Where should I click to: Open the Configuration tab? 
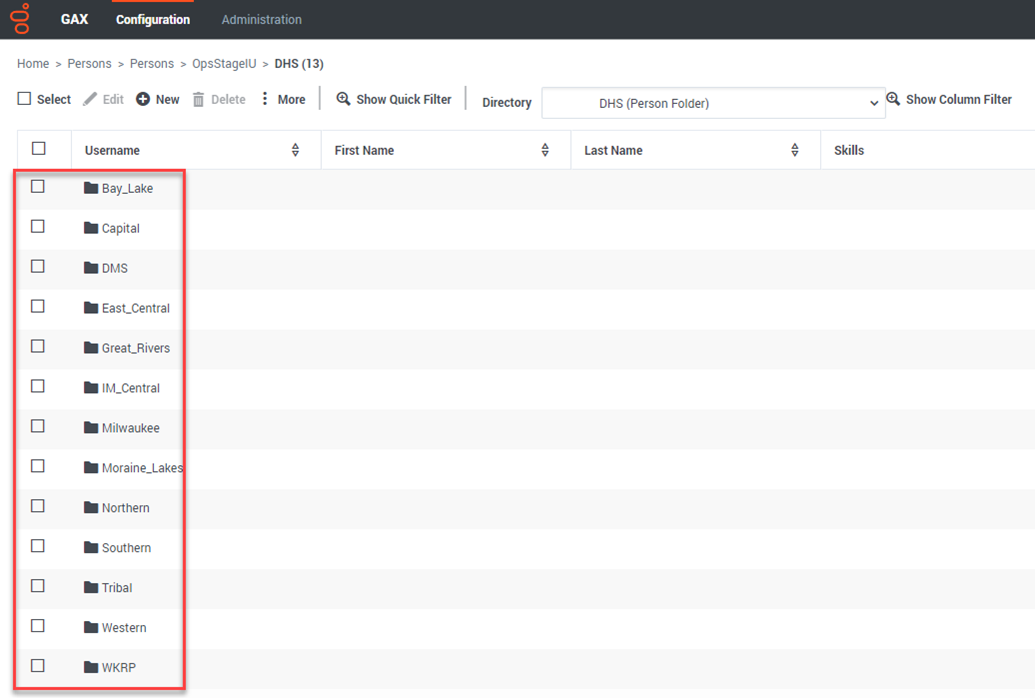click(x=153, y=19)
